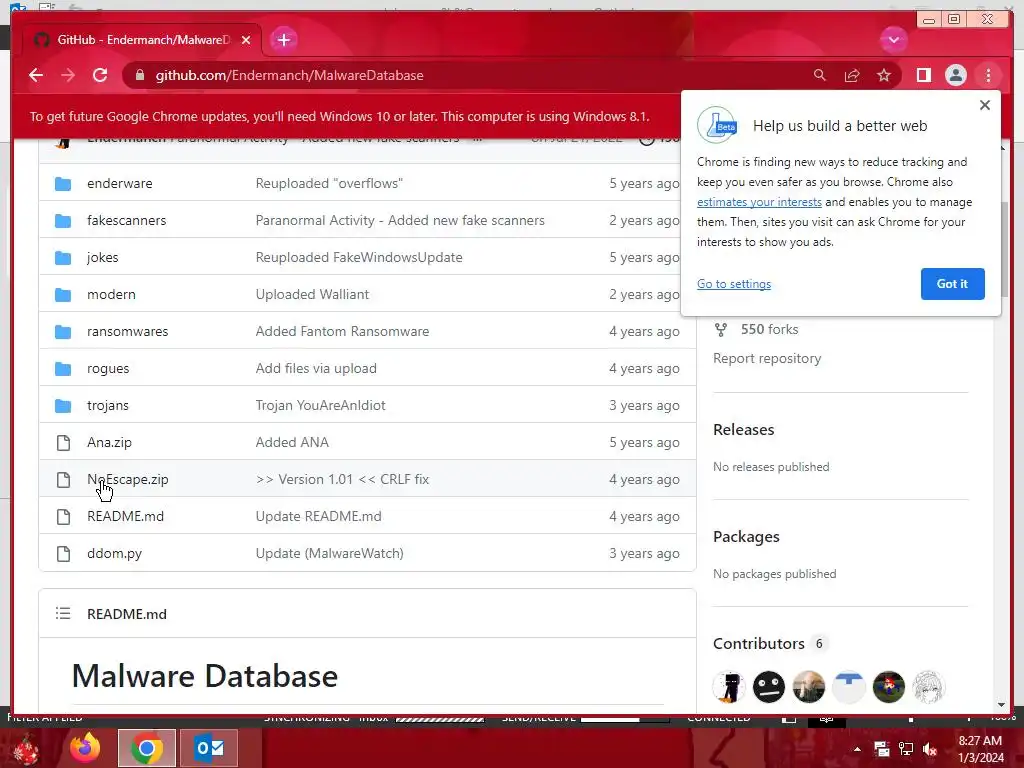Dismiss the 'Help us build a better web' popup

click(x=985, y=105)
